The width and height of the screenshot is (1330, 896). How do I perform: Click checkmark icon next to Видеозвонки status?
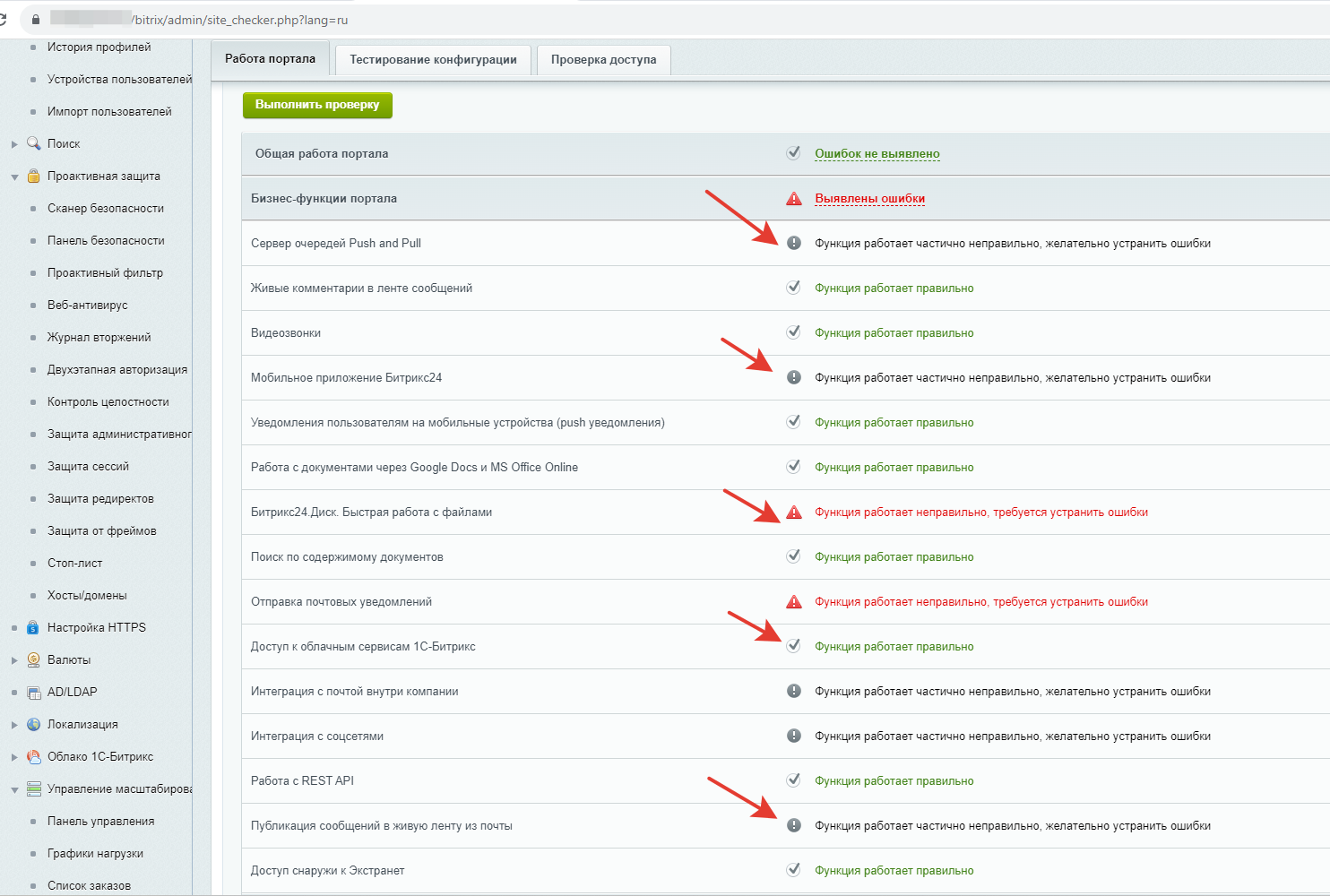(x=793, y=332)
